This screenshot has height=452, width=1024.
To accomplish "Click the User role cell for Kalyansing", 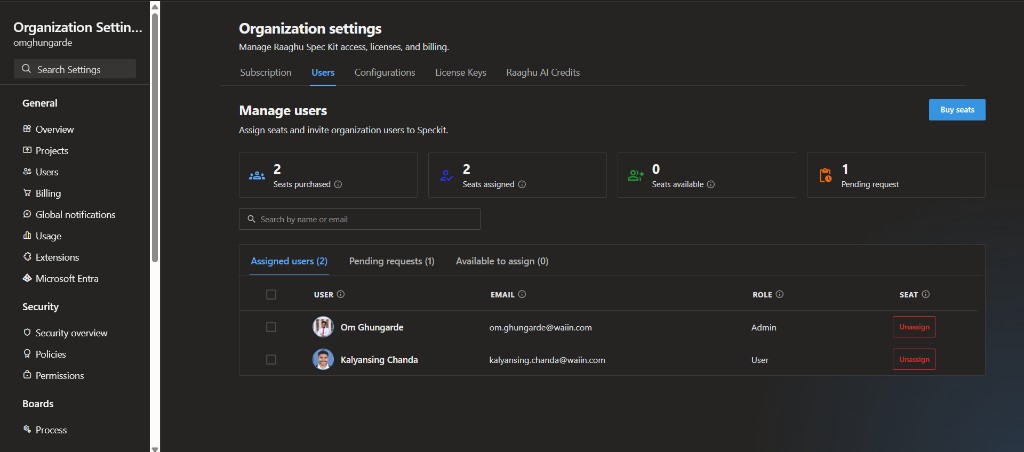I will 760,360.
